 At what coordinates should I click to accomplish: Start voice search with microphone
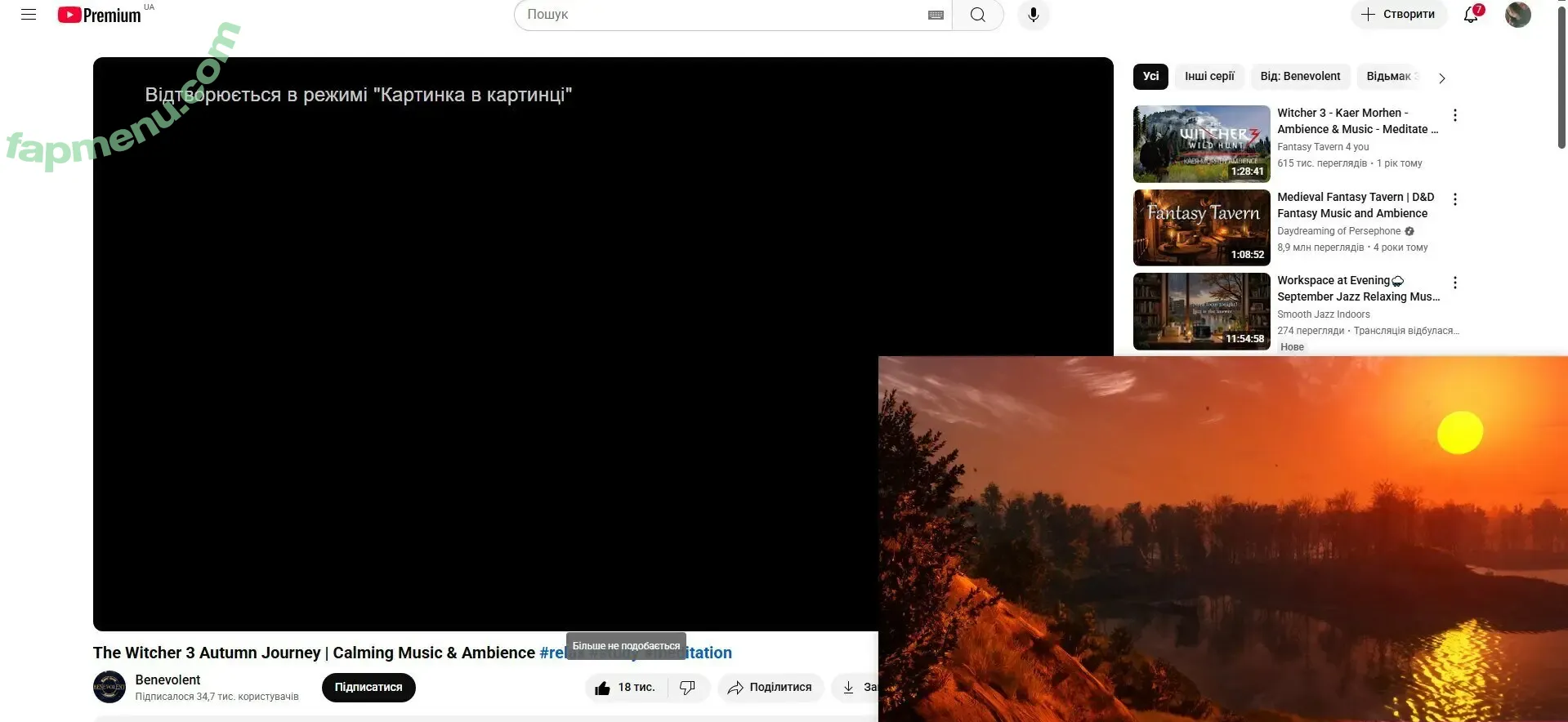[1033, 15]
